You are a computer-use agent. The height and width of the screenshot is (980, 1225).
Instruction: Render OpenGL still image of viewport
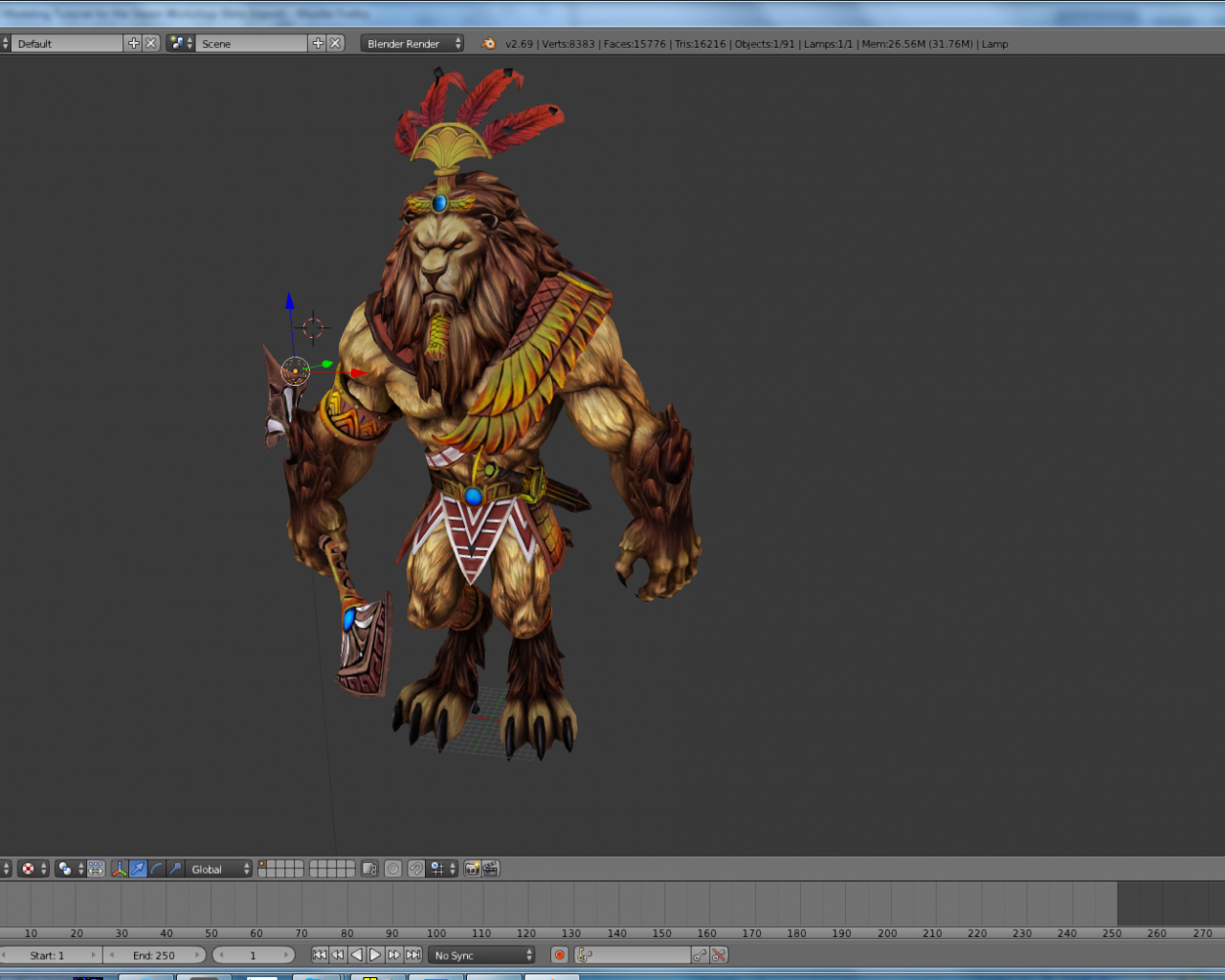pos(472,869)
